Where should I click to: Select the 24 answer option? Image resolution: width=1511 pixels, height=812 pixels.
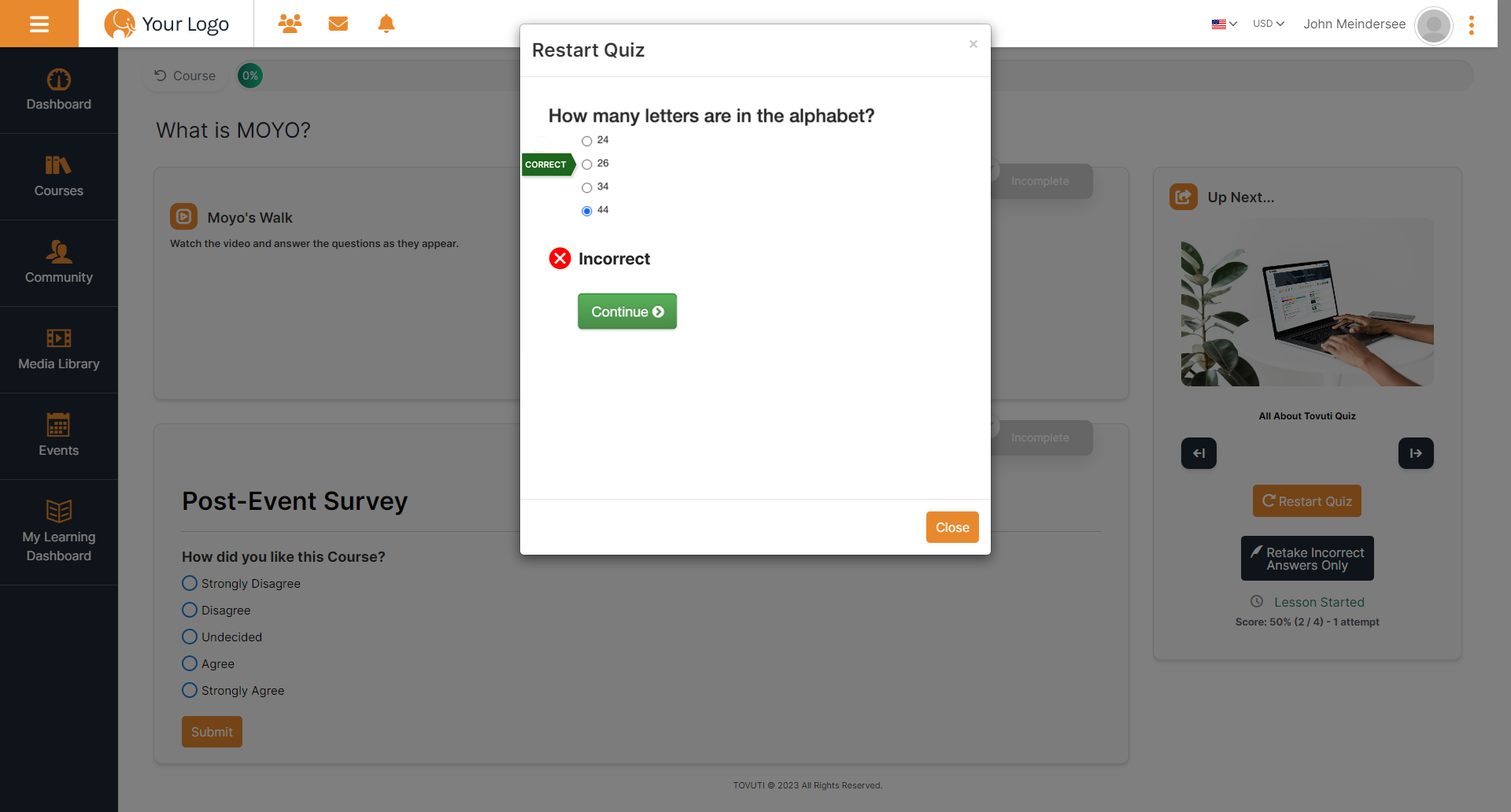point(587,141)
